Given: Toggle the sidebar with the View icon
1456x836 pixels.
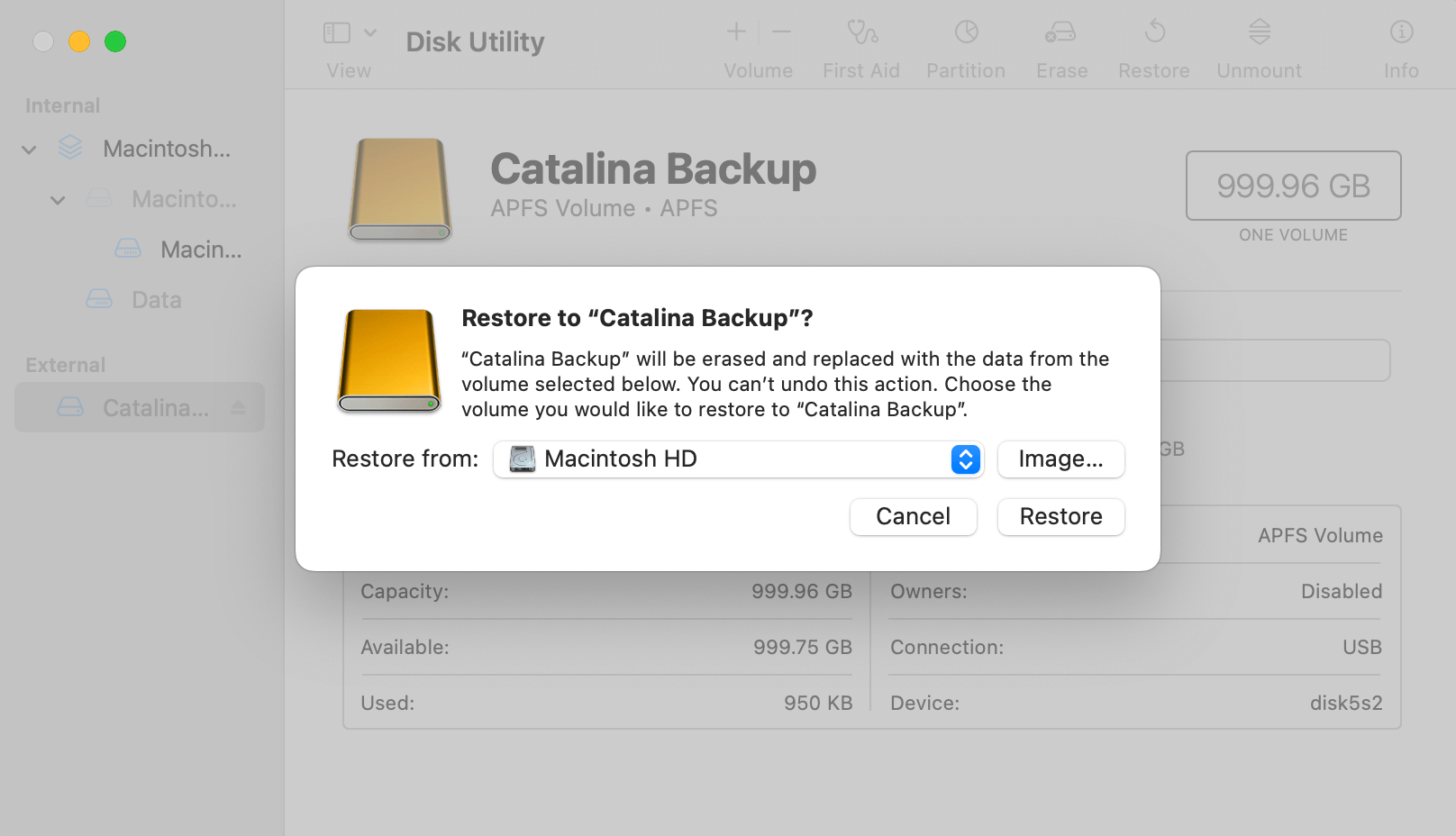Looking at the screenshot, I should tap(335, 32).
